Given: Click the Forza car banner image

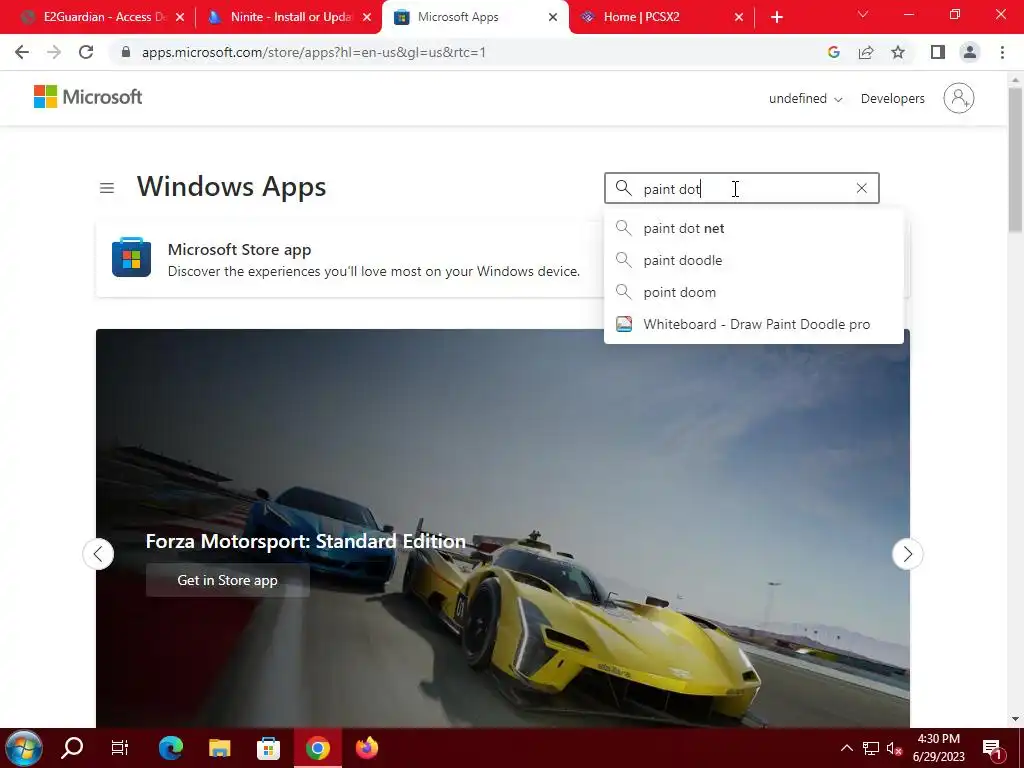Looking at the screenshot, I should point(503,528).
